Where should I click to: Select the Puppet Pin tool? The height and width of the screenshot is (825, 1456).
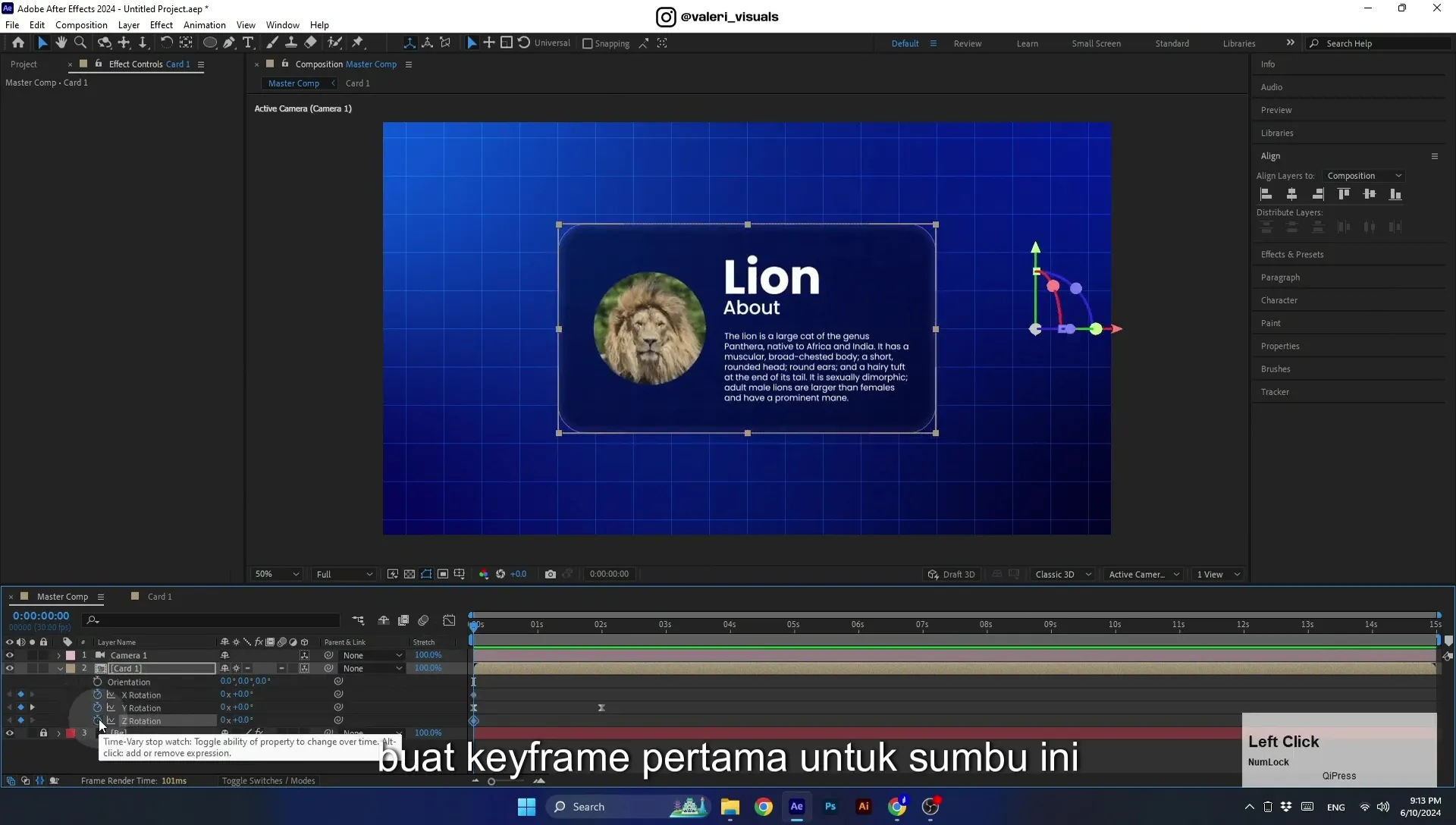point(358,43)
